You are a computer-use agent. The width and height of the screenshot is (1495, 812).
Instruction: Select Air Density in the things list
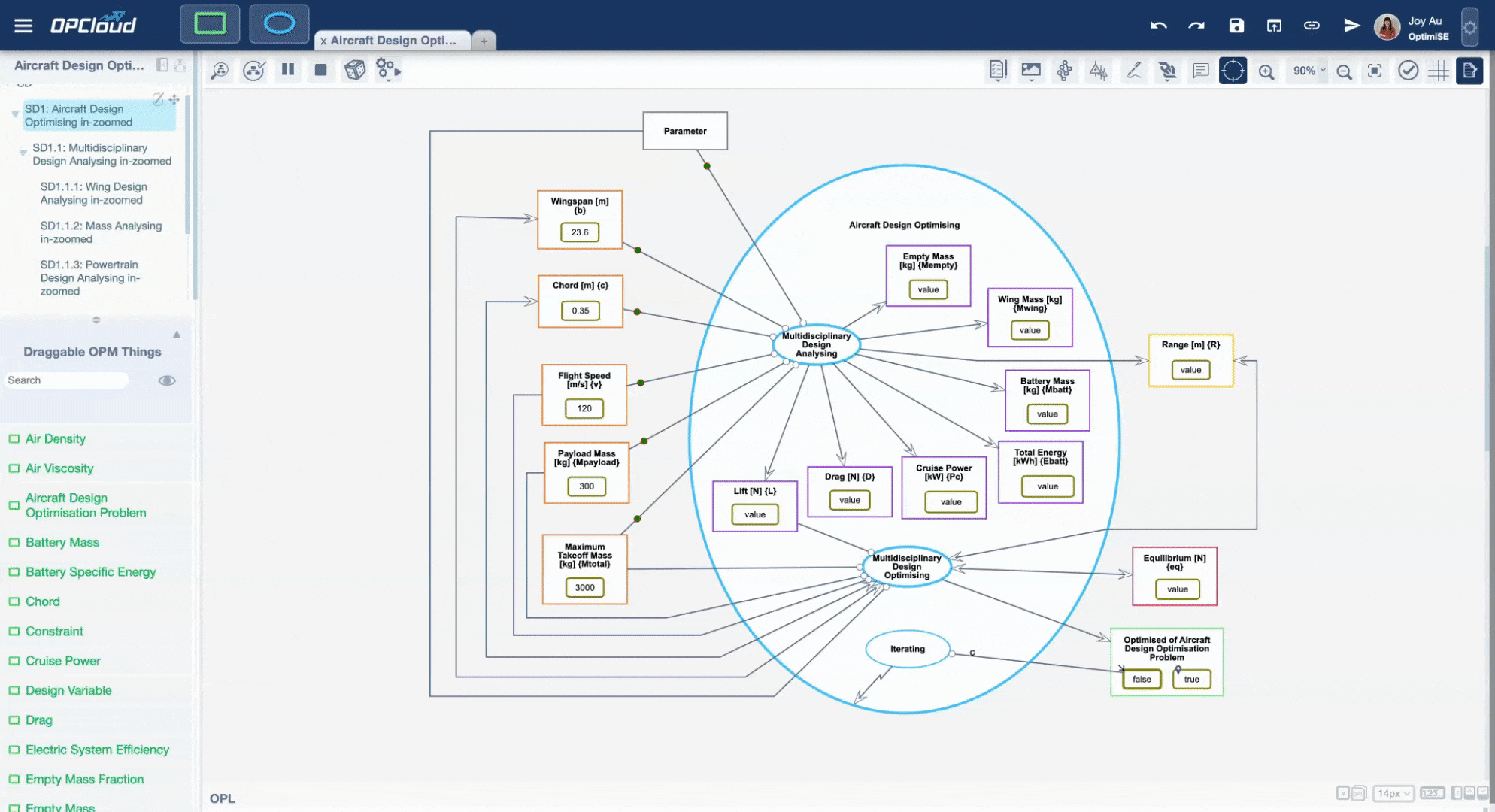pos(55,439)
